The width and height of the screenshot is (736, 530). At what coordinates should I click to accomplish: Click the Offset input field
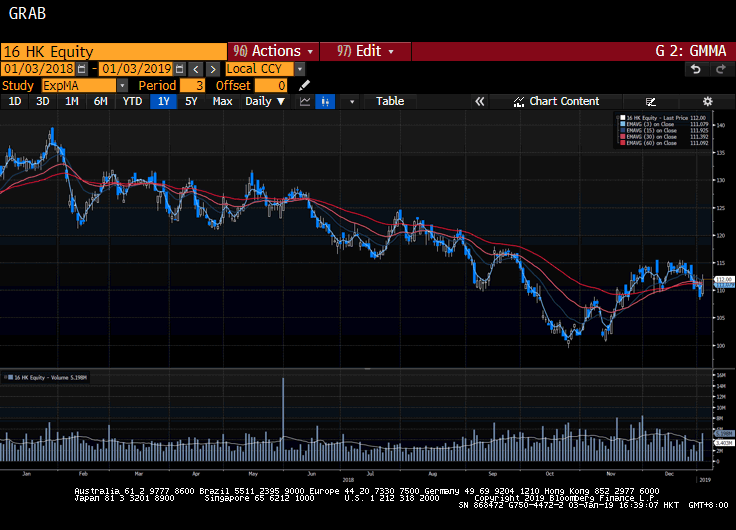271,85
